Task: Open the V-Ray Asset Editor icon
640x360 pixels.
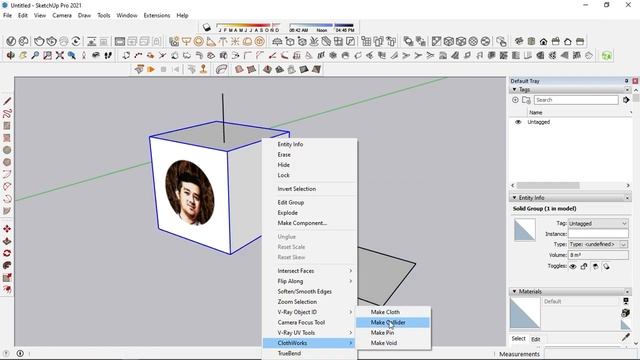Action: 11,41
